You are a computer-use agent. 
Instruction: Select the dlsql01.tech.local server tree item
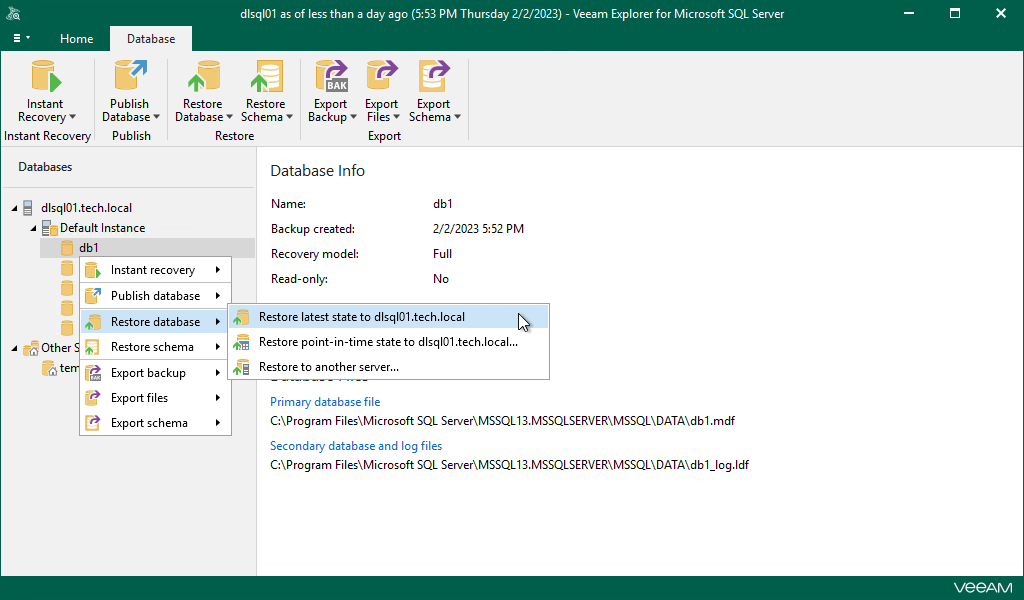pos(86,208)
